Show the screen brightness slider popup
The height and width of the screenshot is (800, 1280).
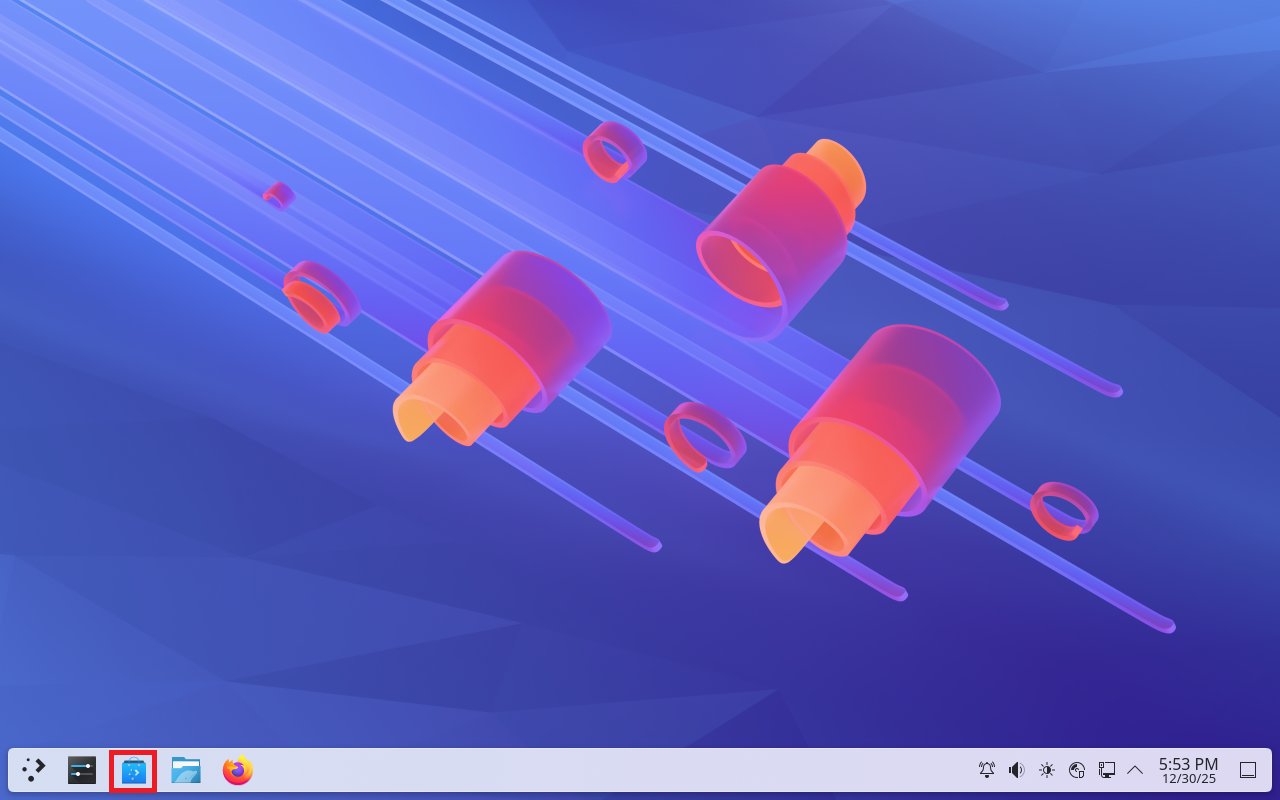click(x=1047, y=770)
